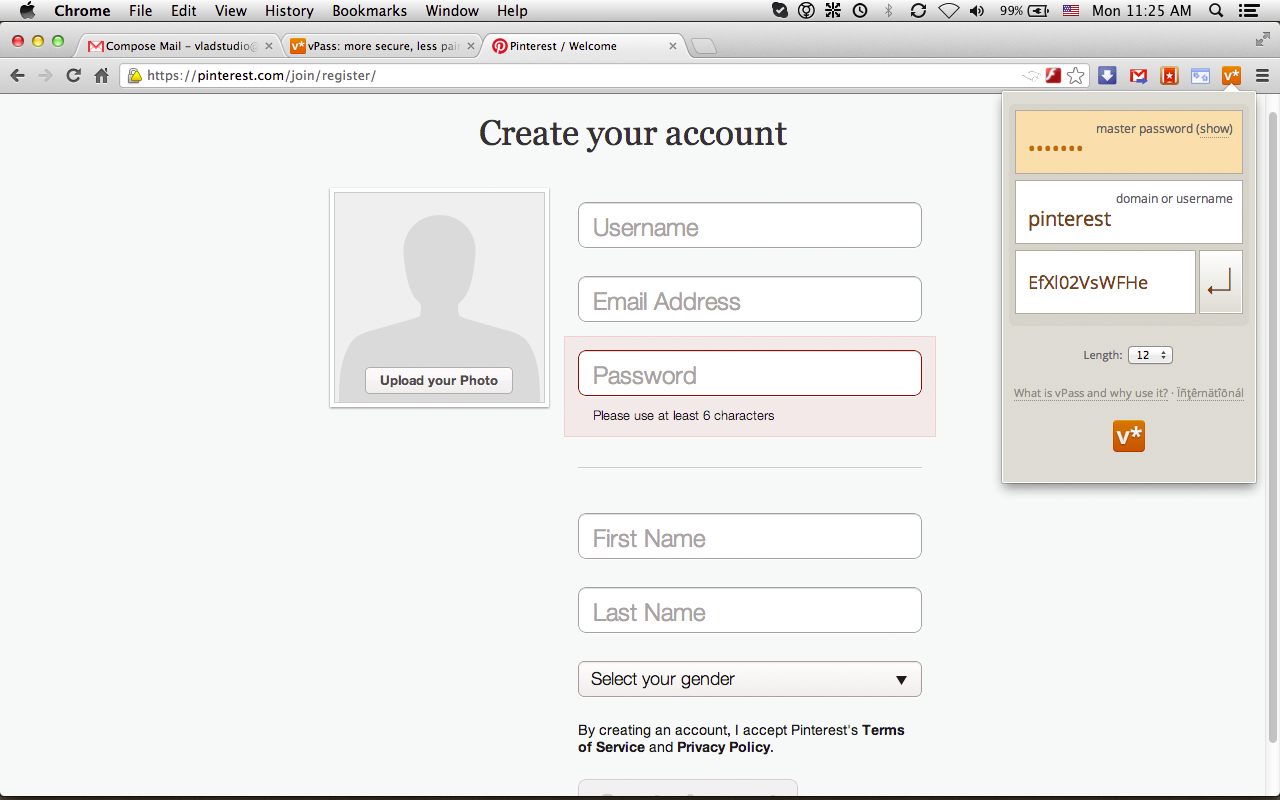The image size is (1280, 800).
Task: Click the International link in vPass
Action: [1210, 393]
